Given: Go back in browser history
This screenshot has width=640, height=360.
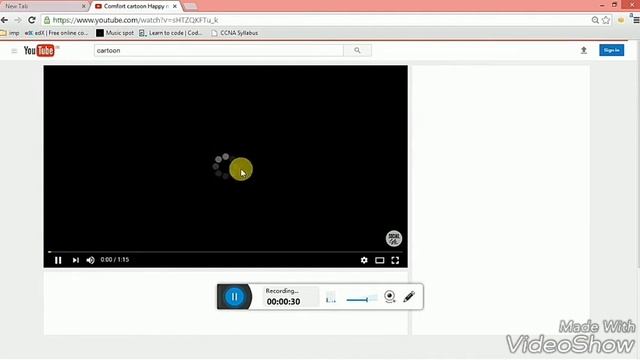Looking at the screenshot, I should pyautogui.click(x=4, y=20).
